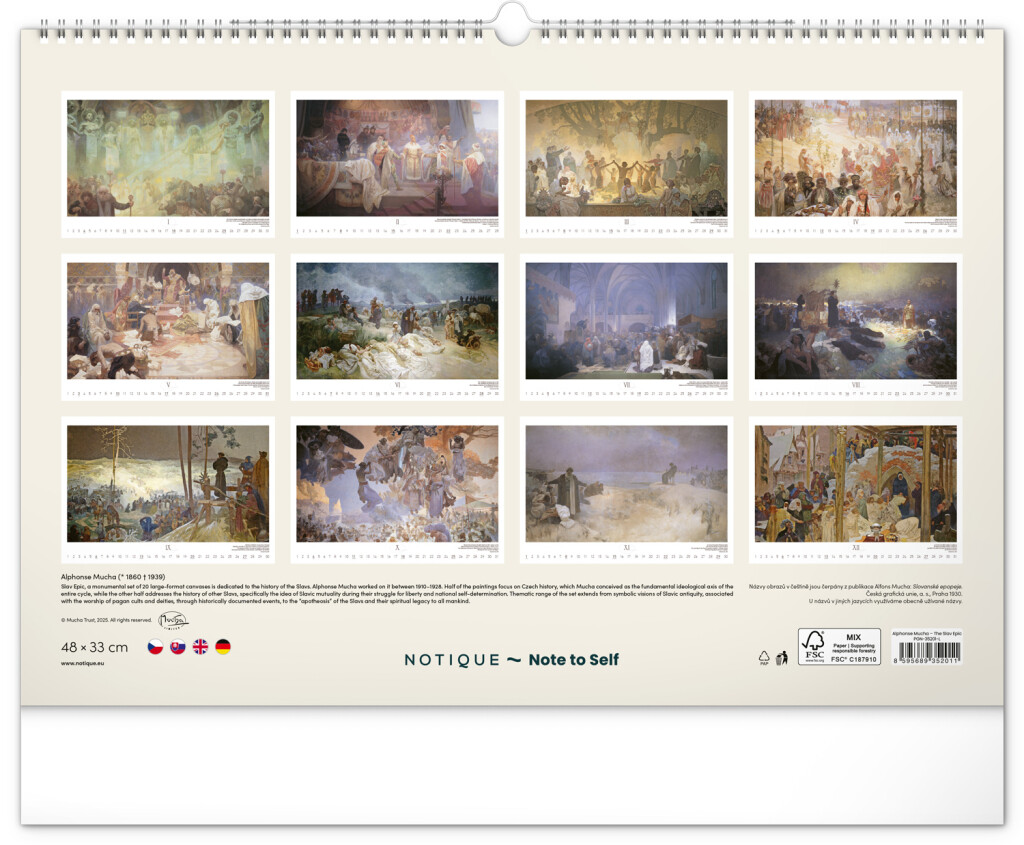This screenshot has height=845, width=1024.
Task: Click the Slovakia flag icon
Action: tap(178, 647)
